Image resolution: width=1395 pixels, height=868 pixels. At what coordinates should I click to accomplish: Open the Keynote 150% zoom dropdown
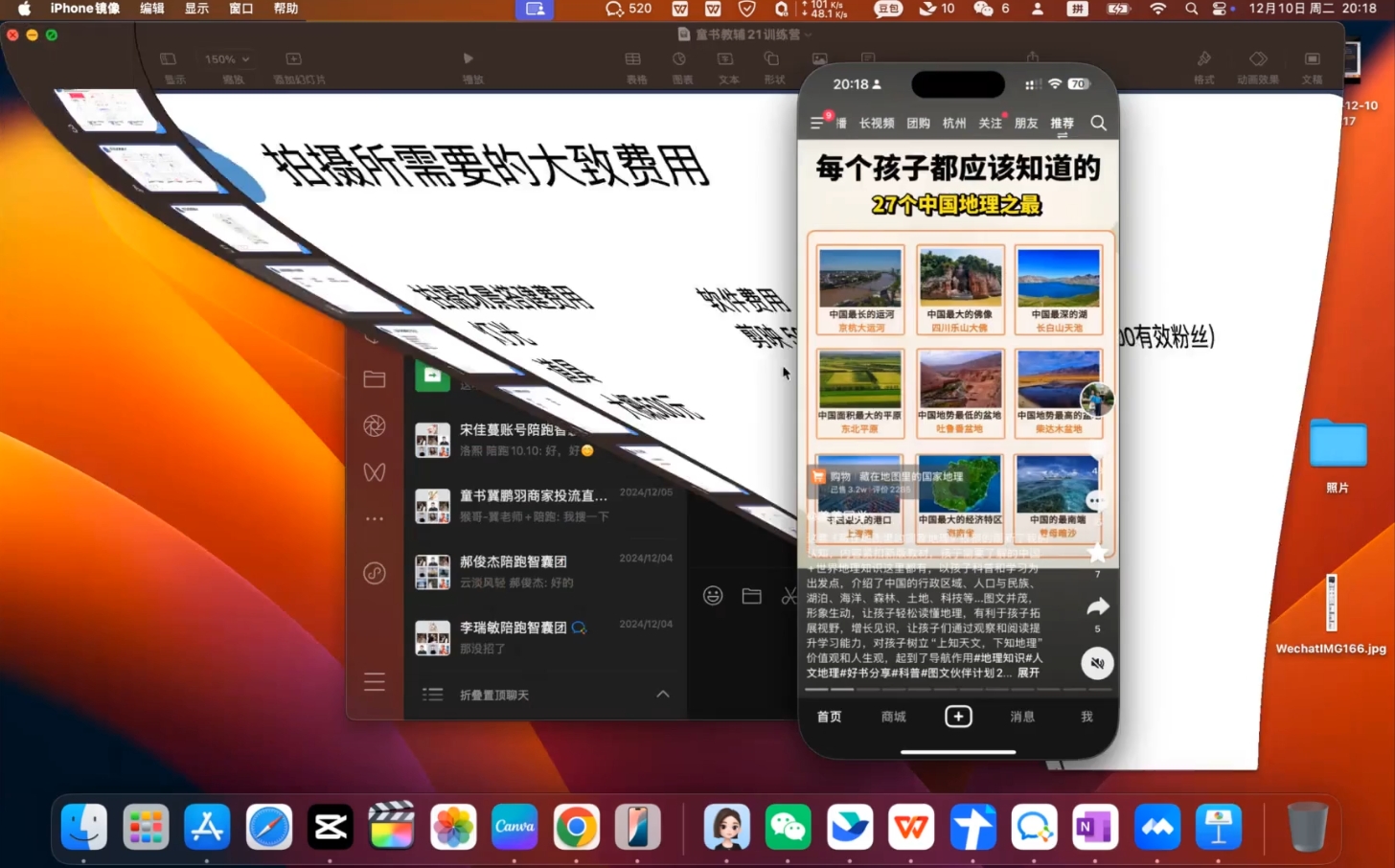pyautogui.click(x=227, y=59)
